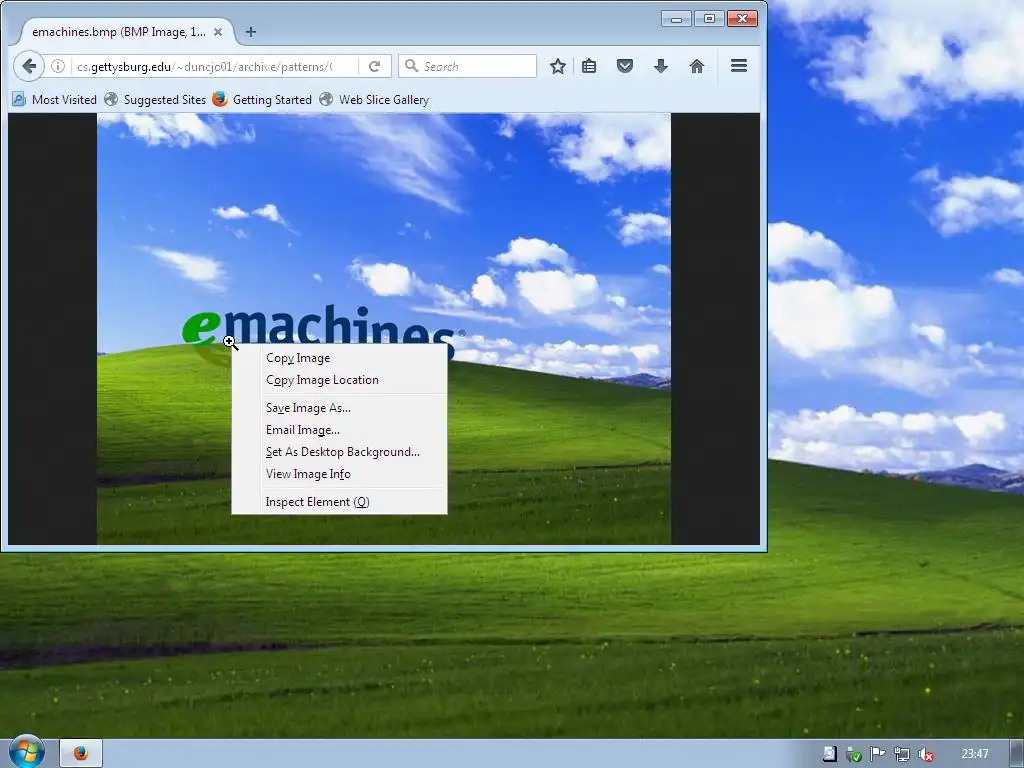Open site information icon in address bar
The width and height of the screenshot is (1024, 768).
(x=58, y=66)
